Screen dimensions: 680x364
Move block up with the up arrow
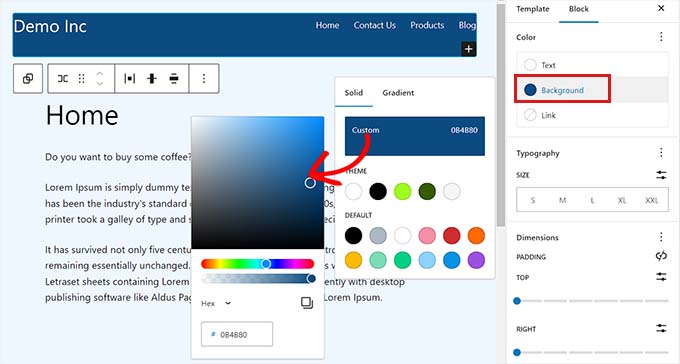100,74
